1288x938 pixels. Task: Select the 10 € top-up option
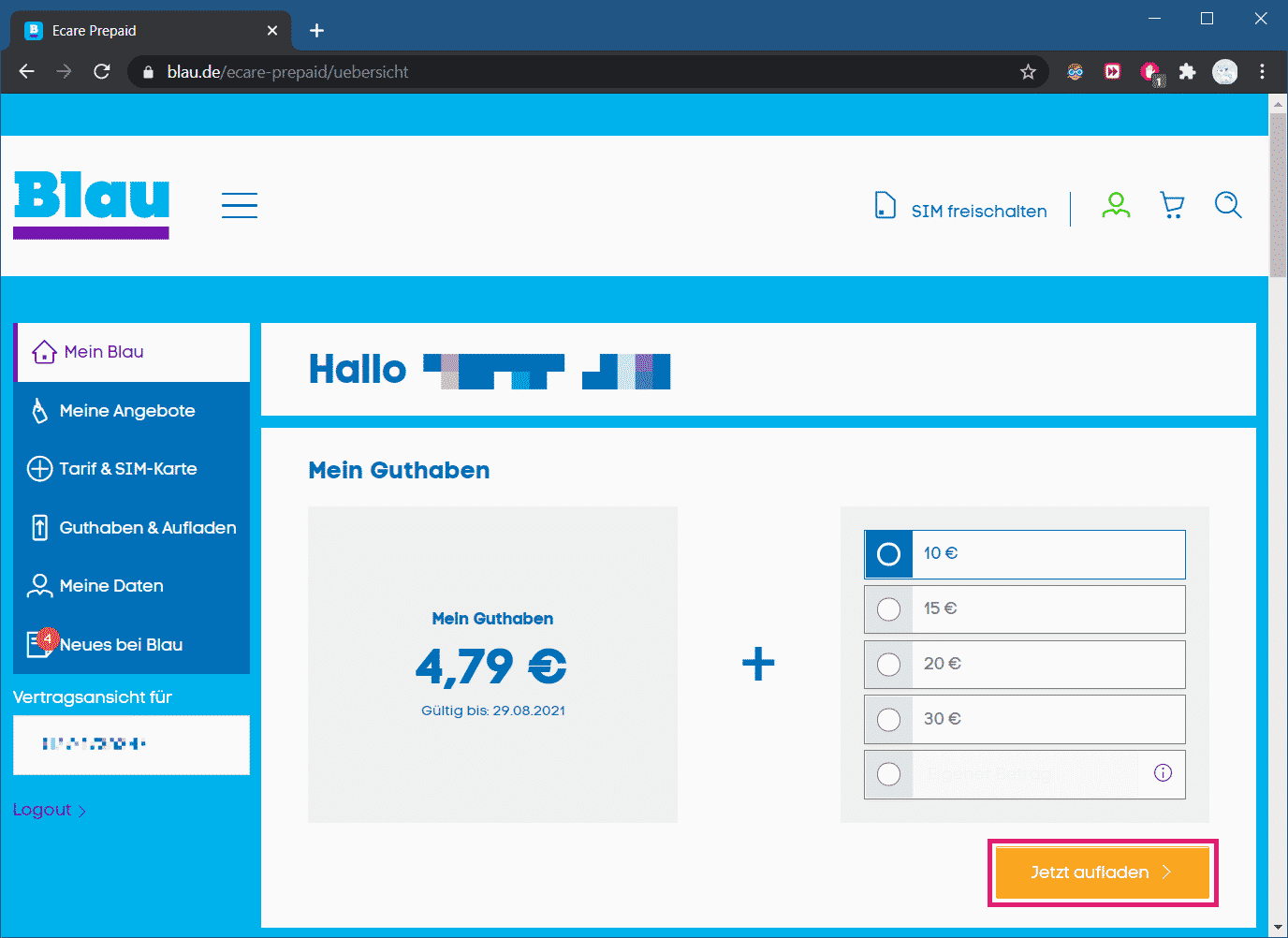[x=1025, y=554]
